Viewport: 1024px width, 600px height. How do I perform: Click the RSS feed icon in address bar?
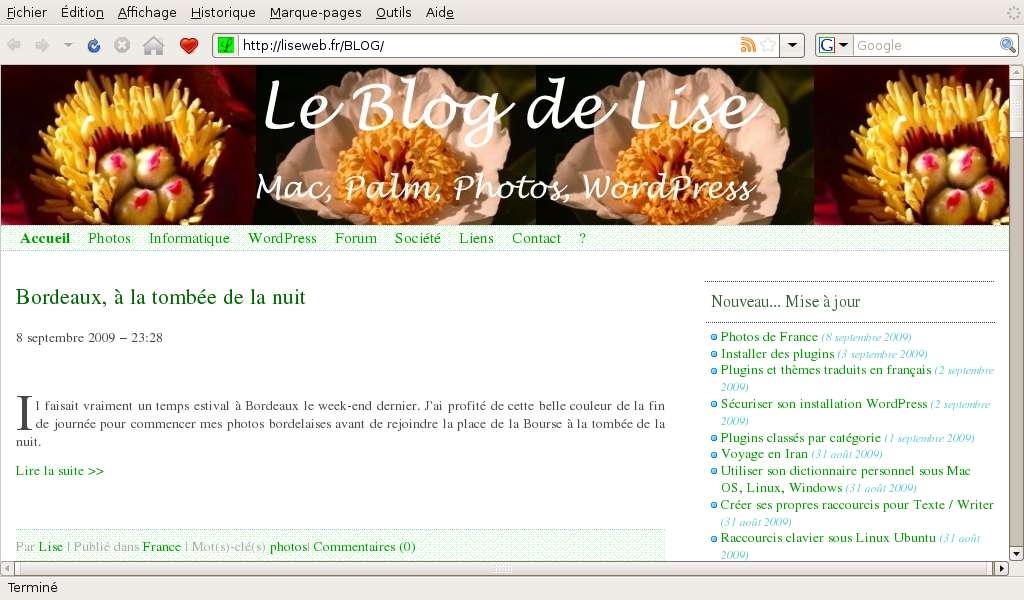click(x=747, y=45)
